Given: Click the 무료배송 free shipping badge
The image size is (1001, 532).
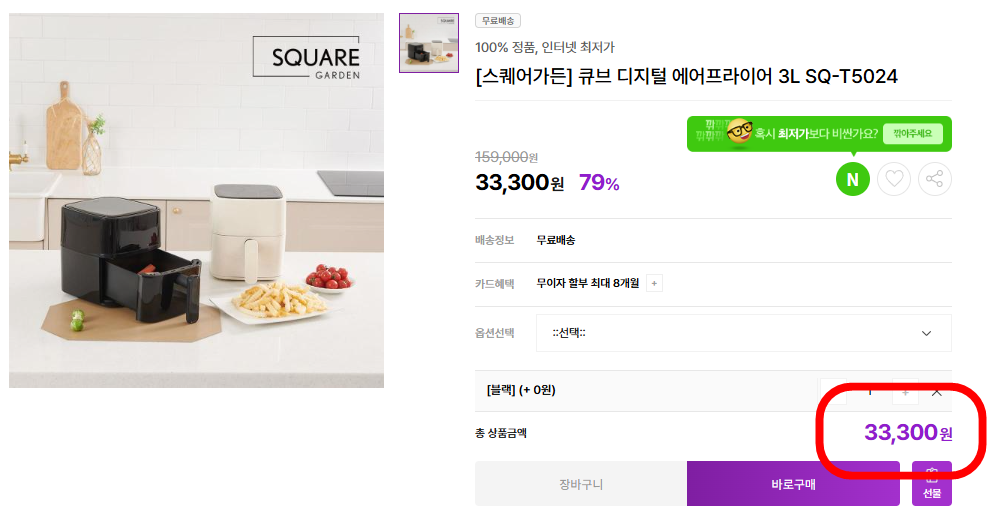Looking at the screenshot, I should (498, 20).
